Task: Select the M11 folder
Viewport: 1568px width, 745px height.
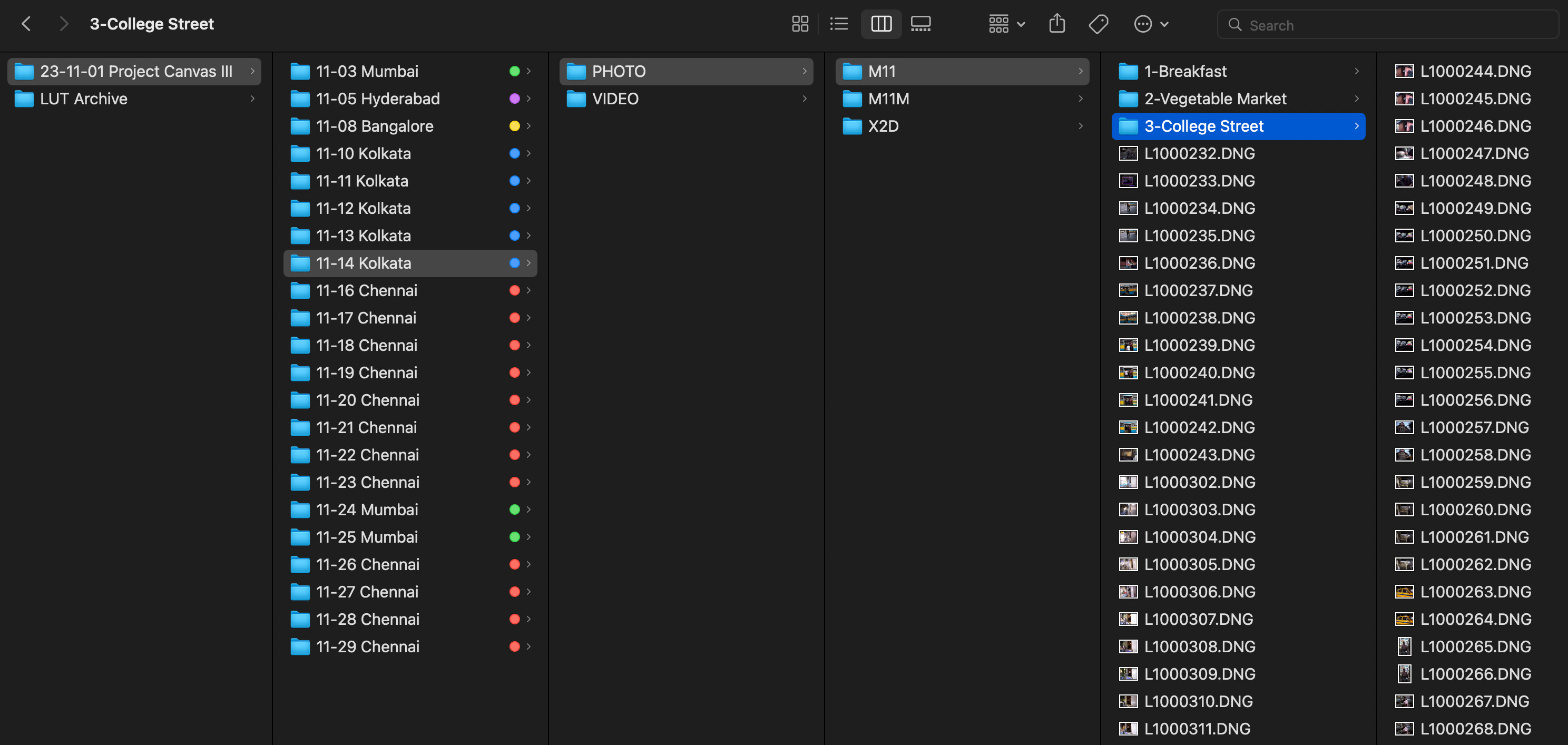Action: [962, 71]
